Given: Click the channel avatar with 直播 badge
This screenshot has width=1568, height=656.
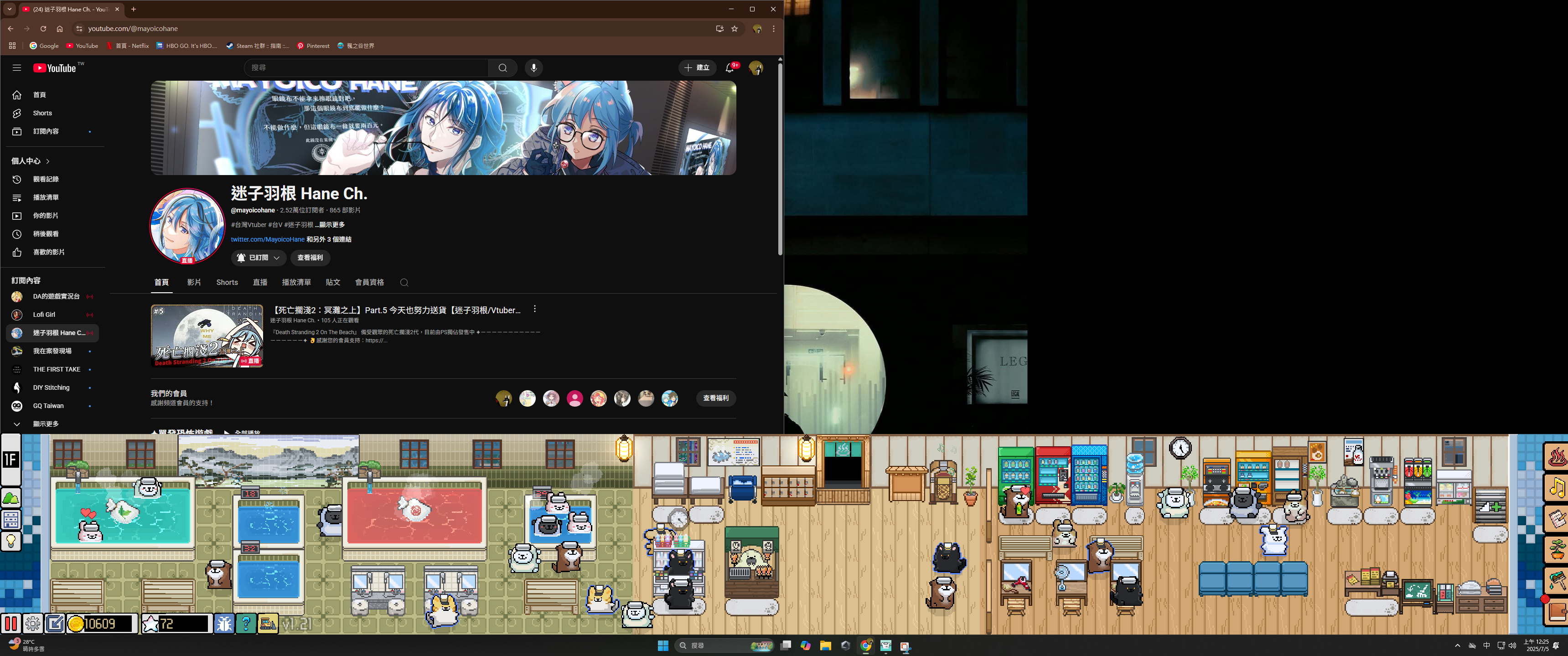Looking at the screenshot, I should point(187,226).
